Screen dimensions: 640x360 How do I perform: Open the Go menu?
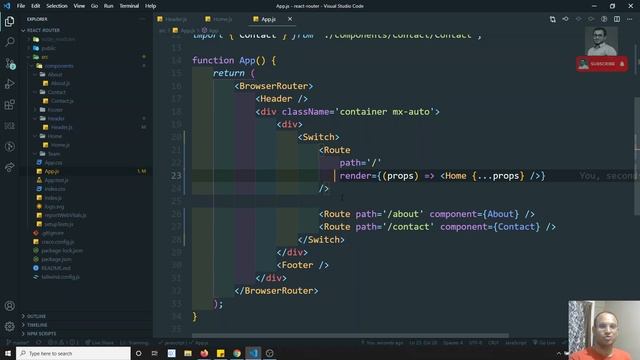point(94,6)
